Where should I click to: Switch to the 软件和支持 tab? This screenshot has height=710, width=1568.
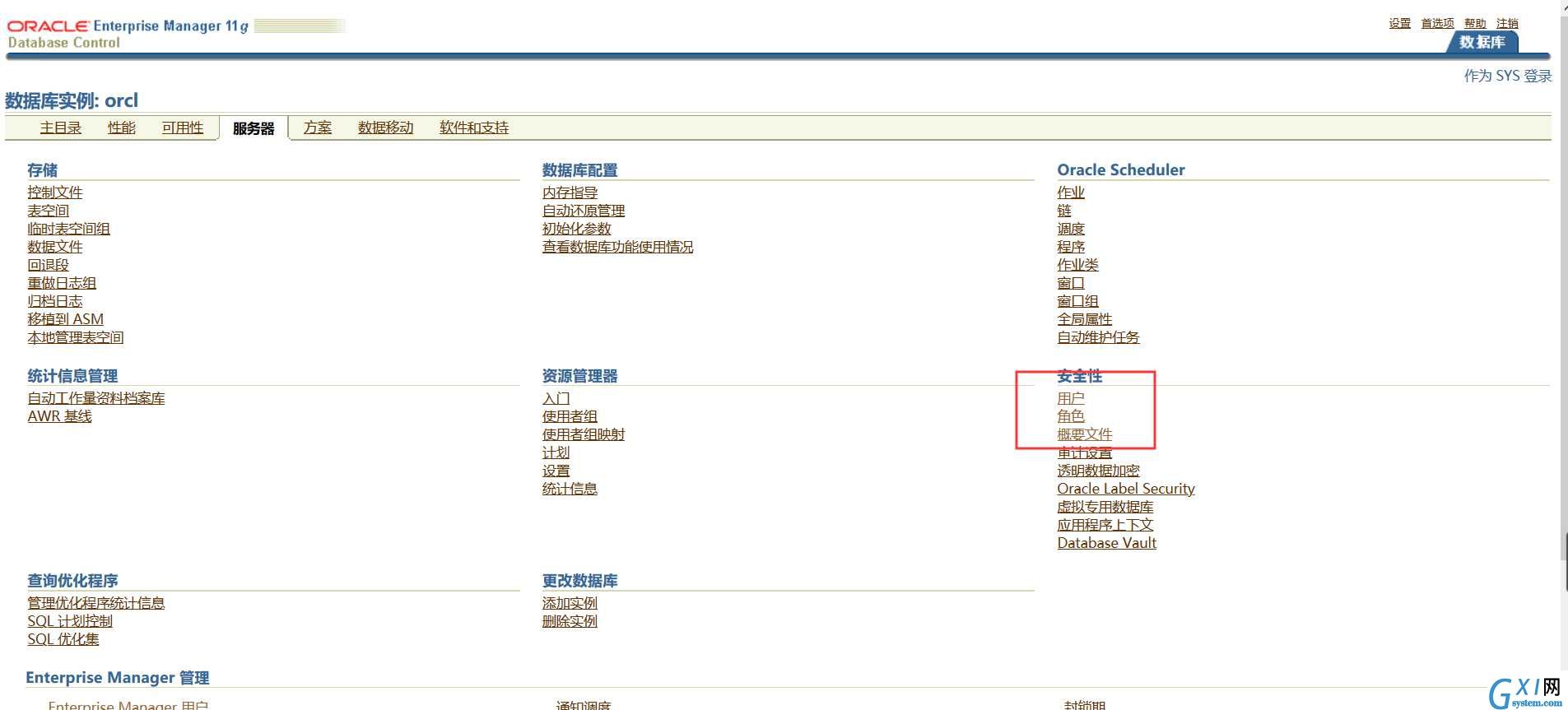[x=474, y=128]
